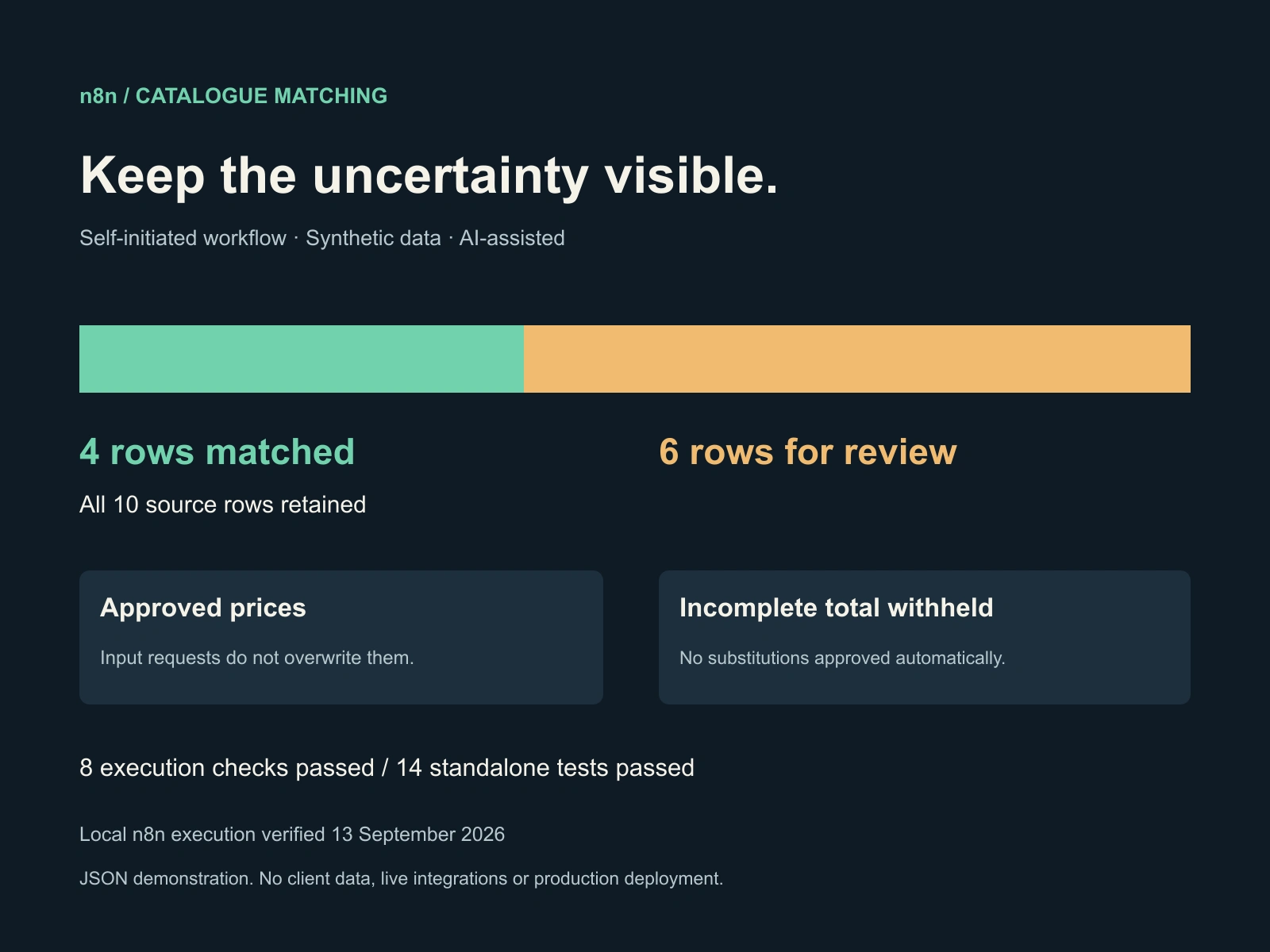Click the JSON demonstration disclaimer footer
1270x952 pixels.
(402, 879)
